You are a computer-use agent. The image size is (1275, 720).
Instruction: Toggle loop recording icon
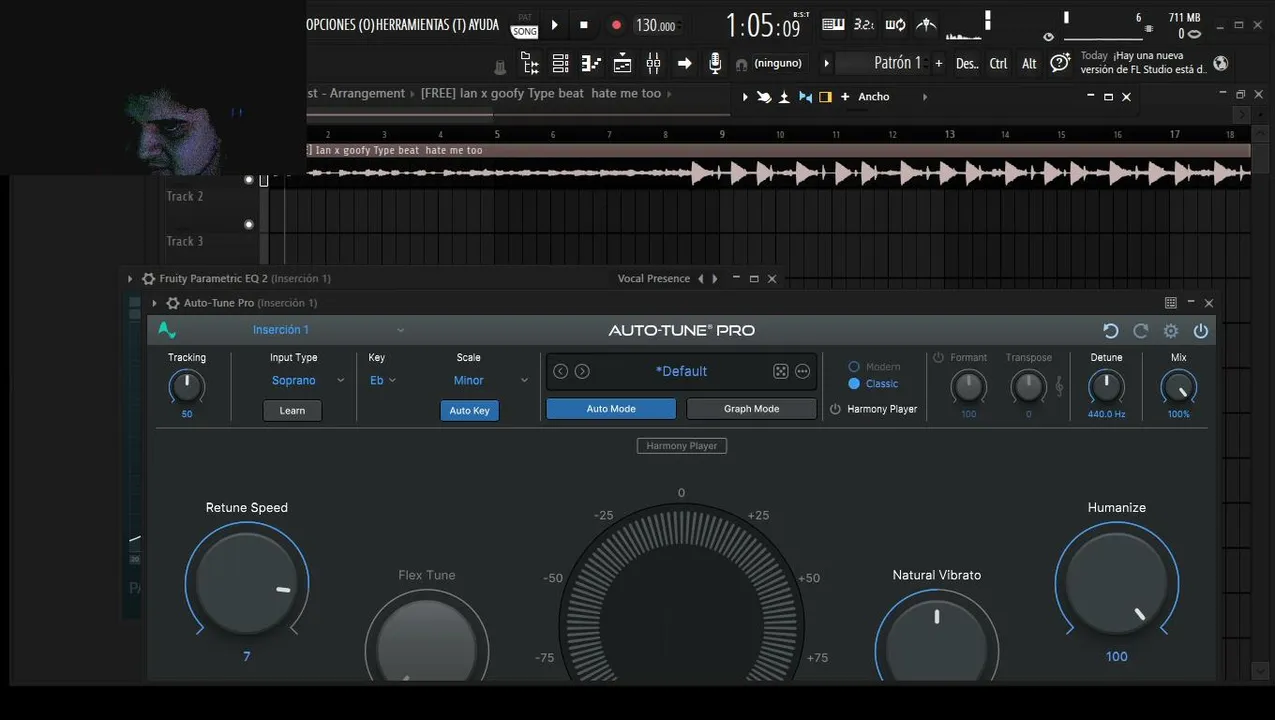pos(896,24)
